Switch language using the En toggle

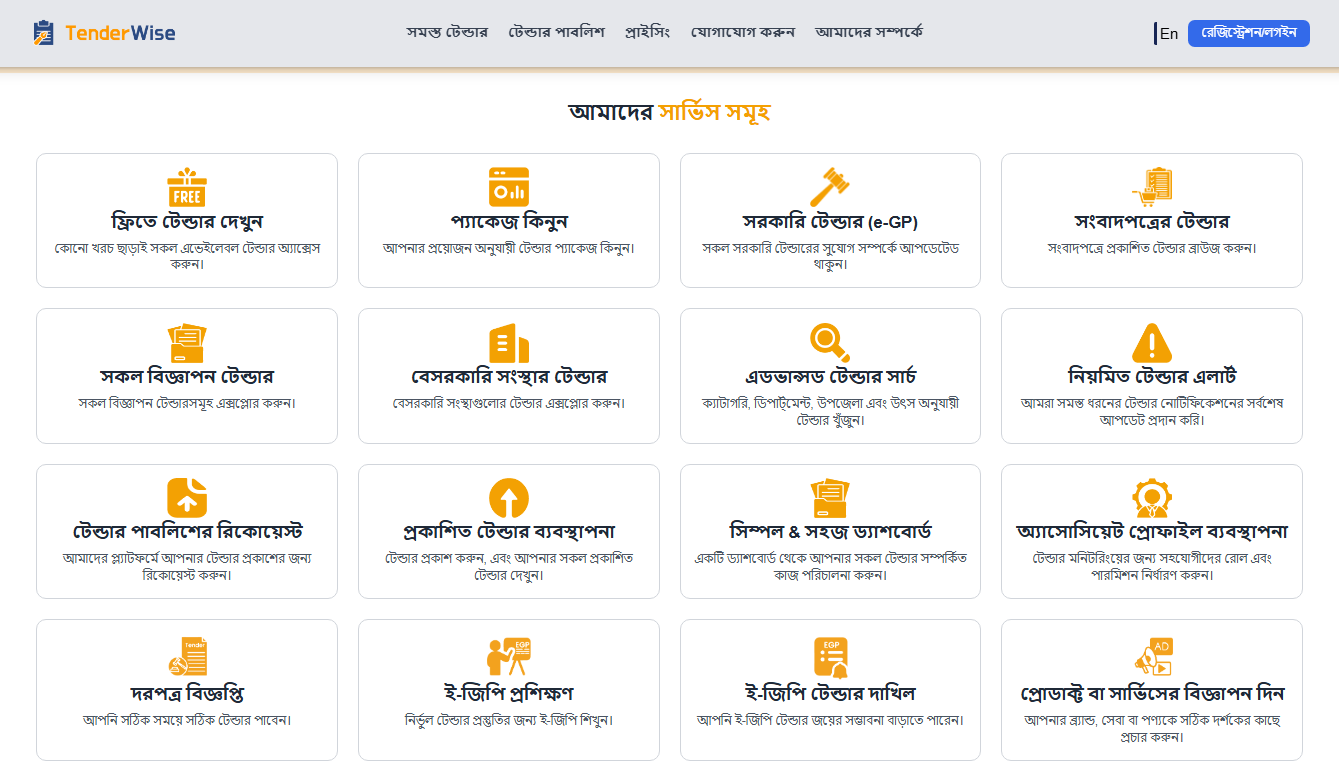tap(1168, 33)
